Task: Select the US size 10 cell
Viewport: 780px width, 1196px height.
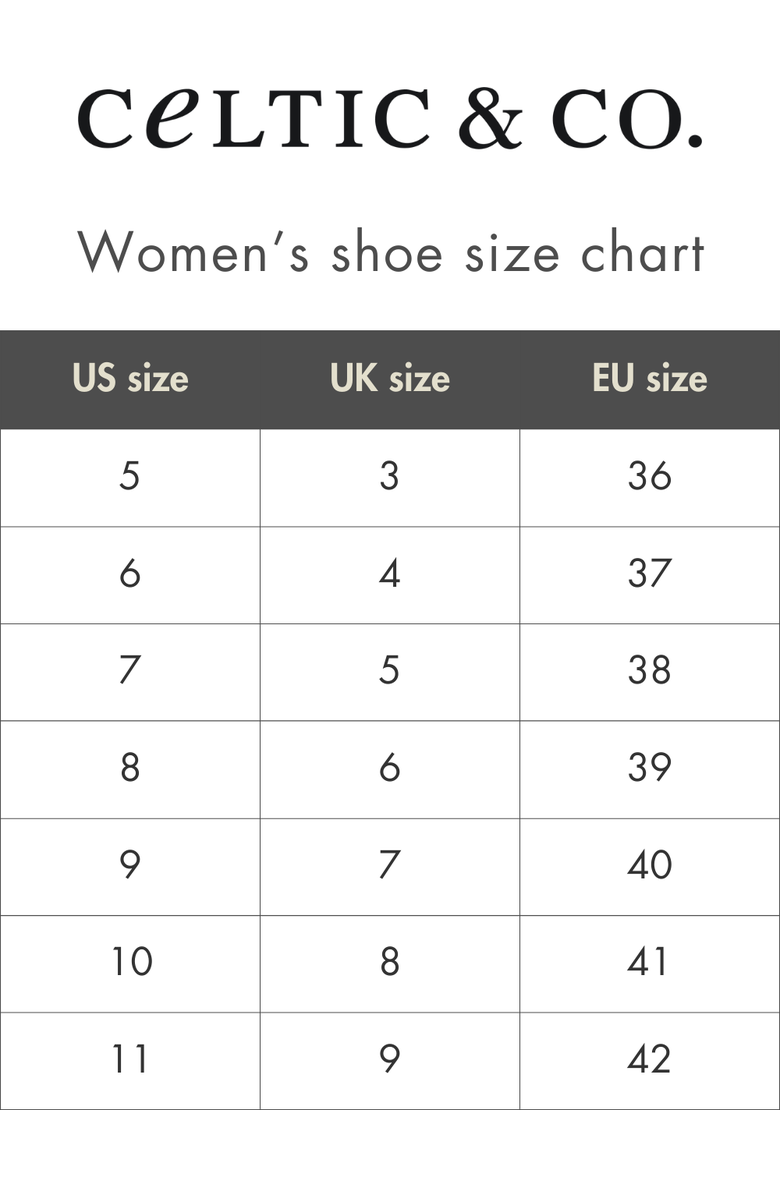Action: (x=130, y=962)
